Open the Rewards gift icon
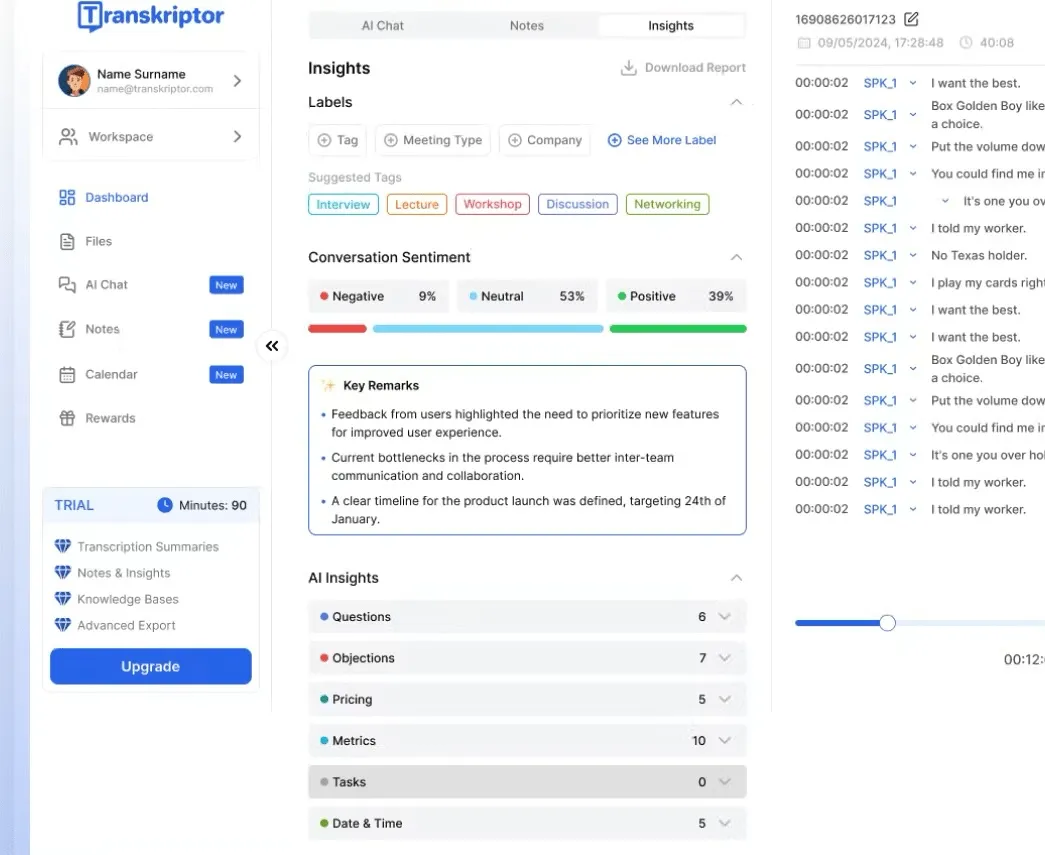 pos(67,419)
